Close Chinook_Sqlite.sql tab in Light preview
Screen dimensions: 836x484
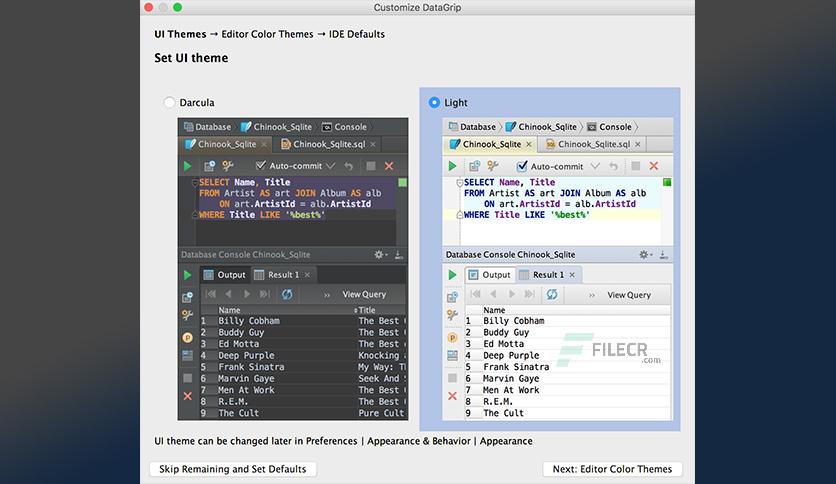638,144
